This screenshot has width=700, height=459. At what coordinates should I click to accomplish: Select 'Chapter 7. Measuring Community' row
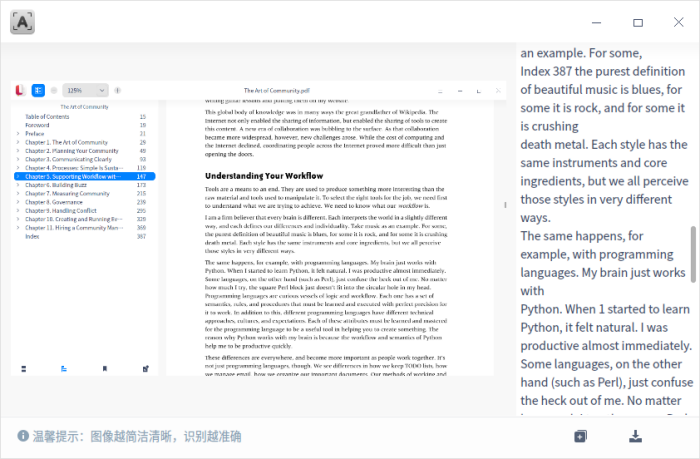(85, 193)
